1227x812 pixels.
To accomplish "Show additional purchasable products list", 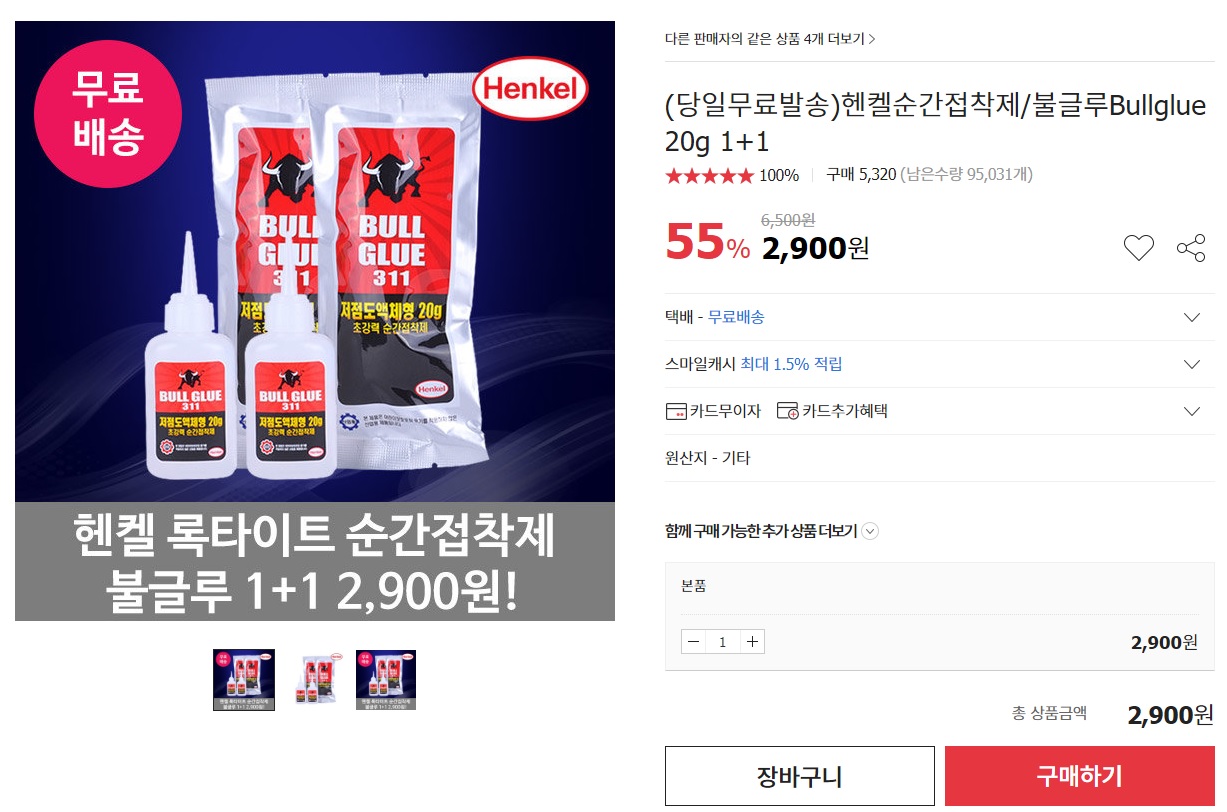I will pyautogui.click(x=771, y=531).
